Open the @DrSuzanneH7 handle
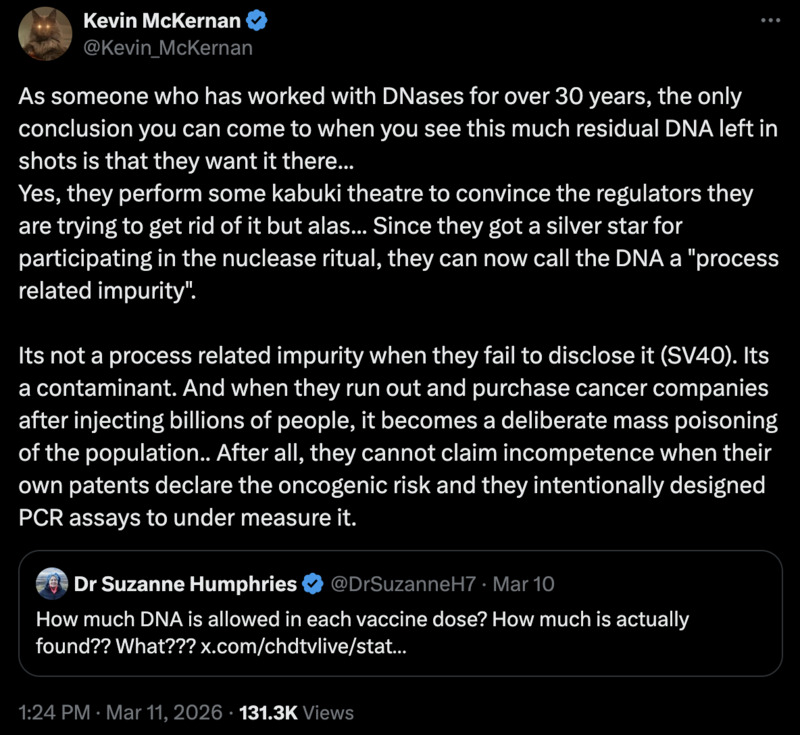Screen dimensions: 800x735 coord(398,583)
